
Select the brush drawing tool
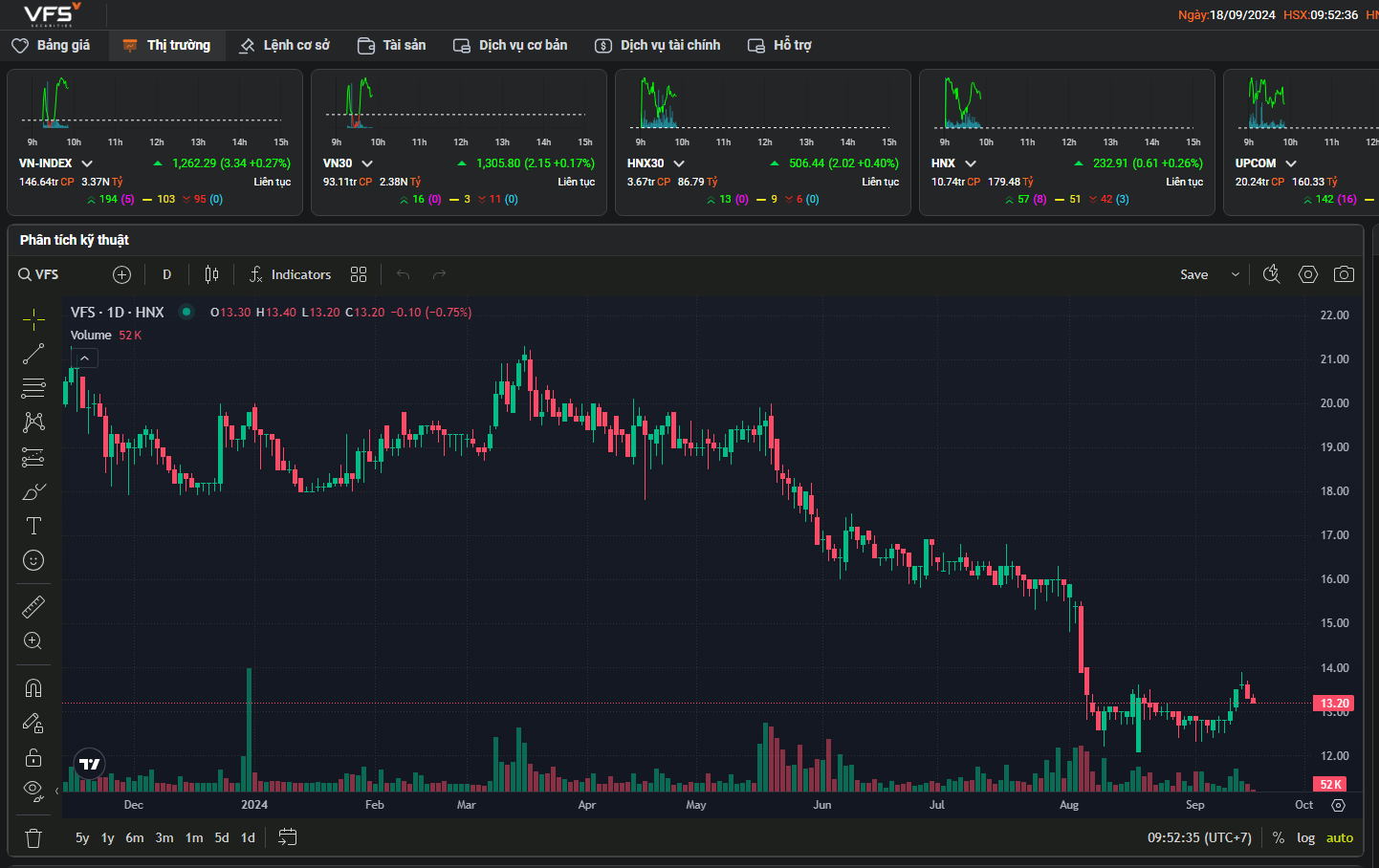(x=33, y=491)
